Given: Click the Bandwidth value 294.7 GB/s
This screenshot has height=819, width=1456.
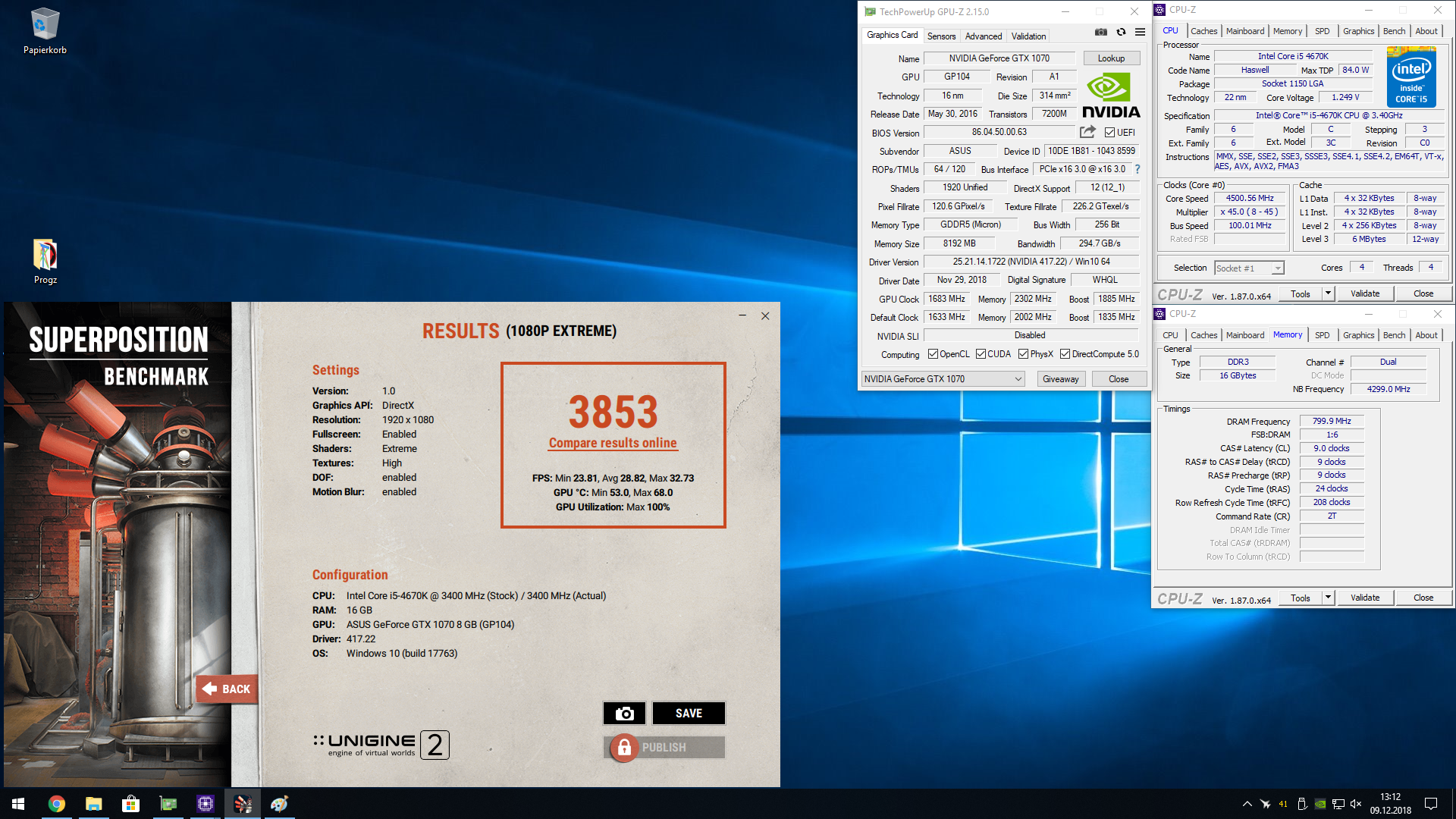Looking at the screenshot, I should click(x=1100, y=243).
